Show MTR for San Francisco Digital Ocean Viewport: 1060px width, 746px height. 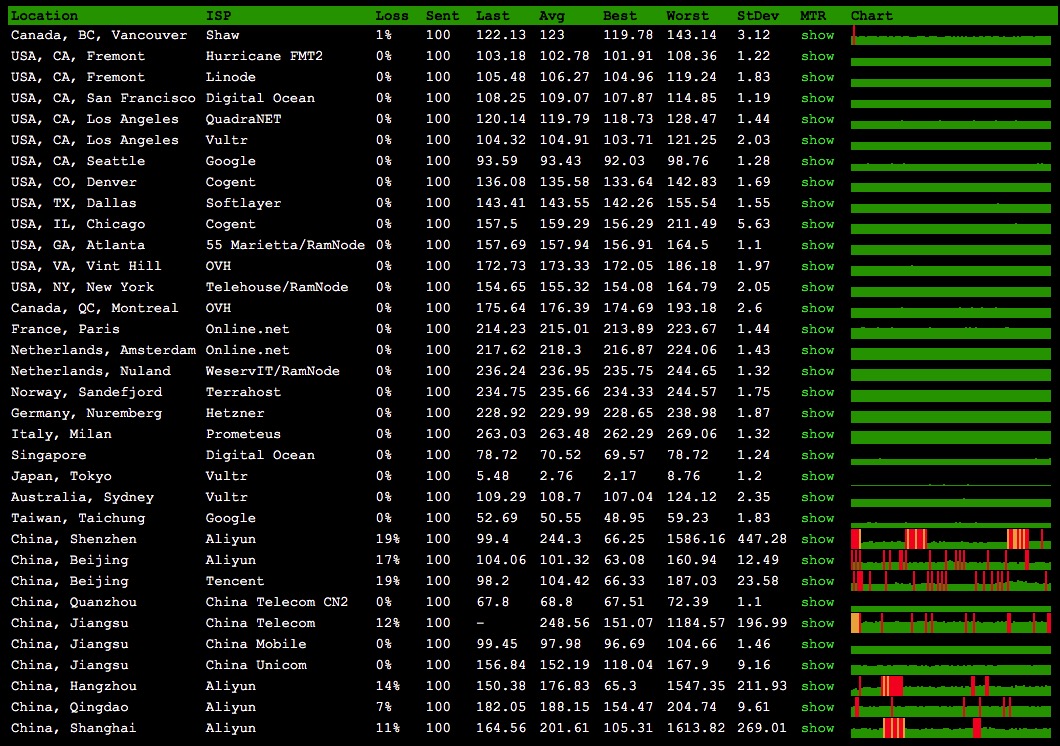[817, 98]
